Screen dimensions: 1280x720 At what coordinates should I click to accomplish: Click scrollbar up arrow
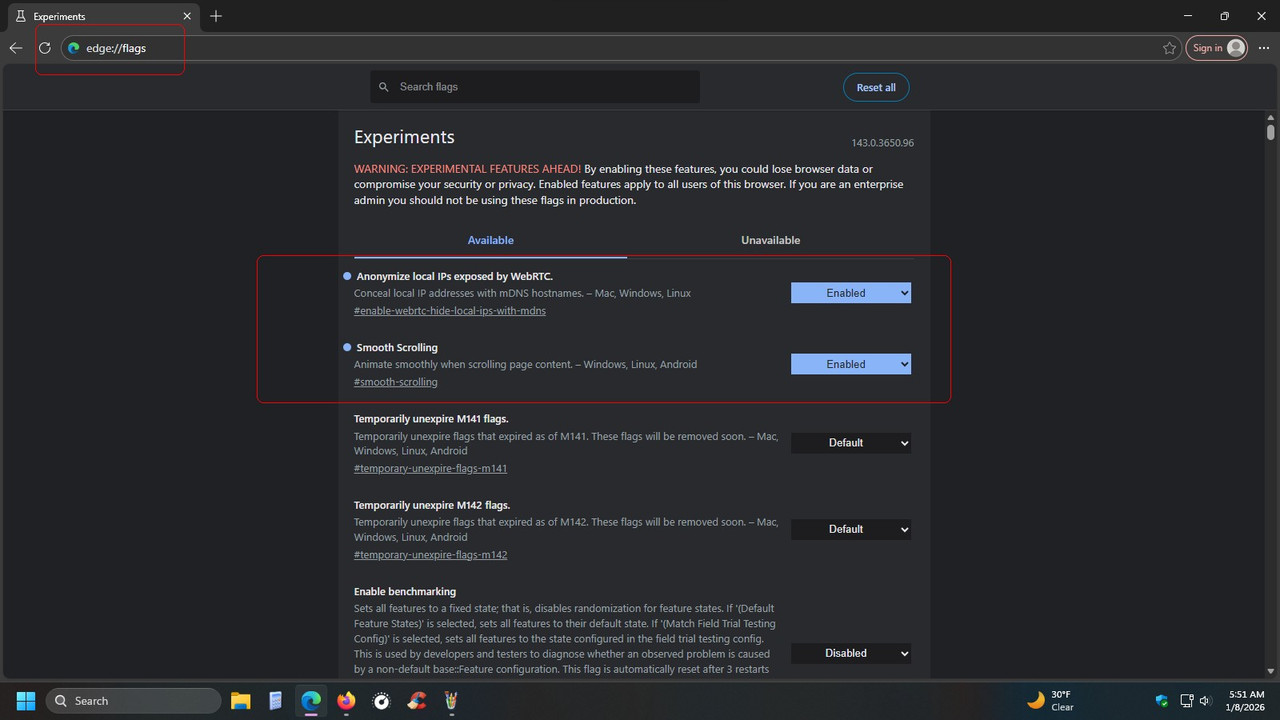[x=1271, y=118]
